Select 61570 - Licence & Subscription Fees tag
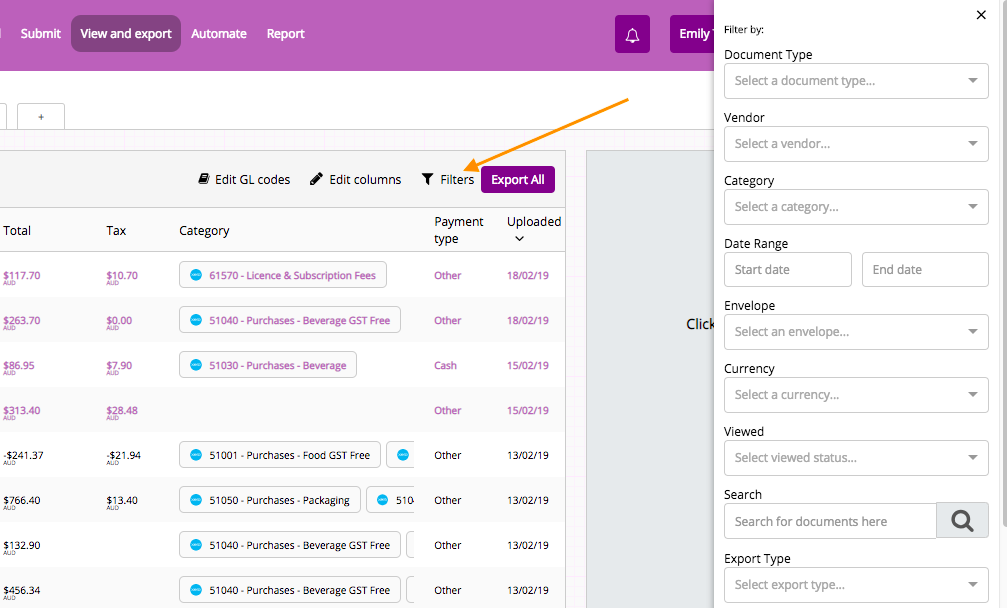Viewport: 1007px width, 608px height. click(283, 275)
